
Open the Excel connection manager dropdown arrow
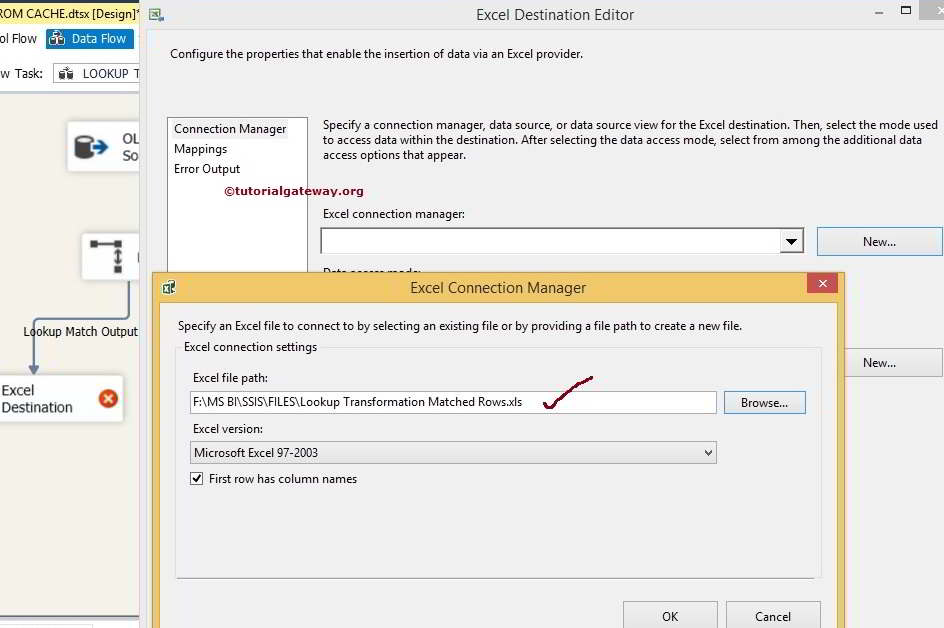click(x=792, y=241)
